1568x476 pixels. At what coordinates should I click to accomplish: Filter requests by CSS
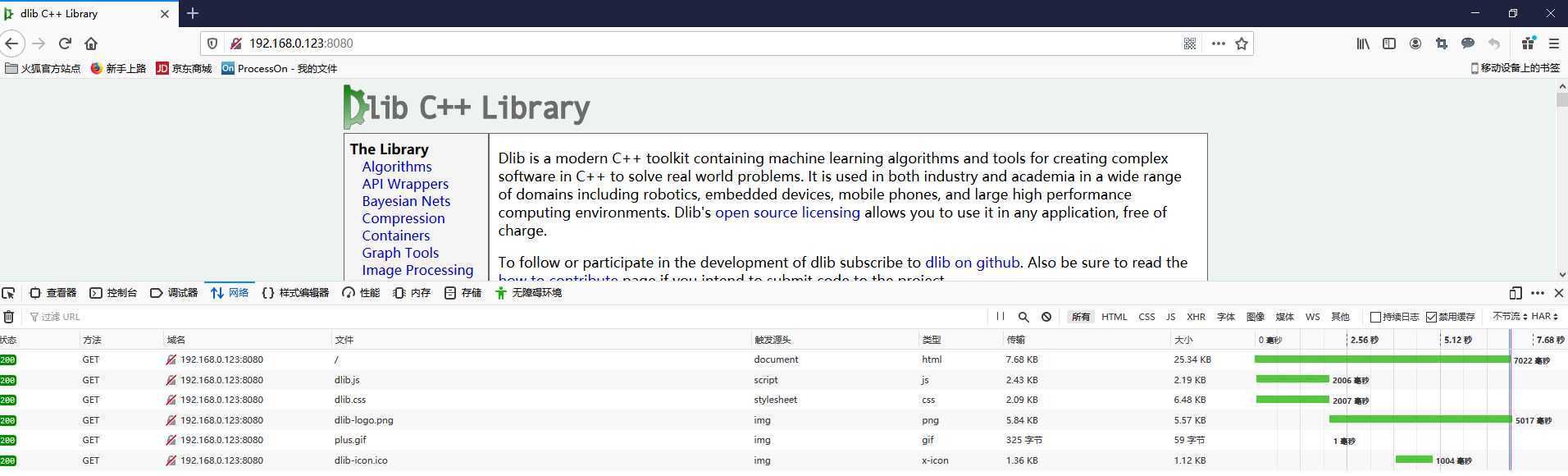(1146, 317)
